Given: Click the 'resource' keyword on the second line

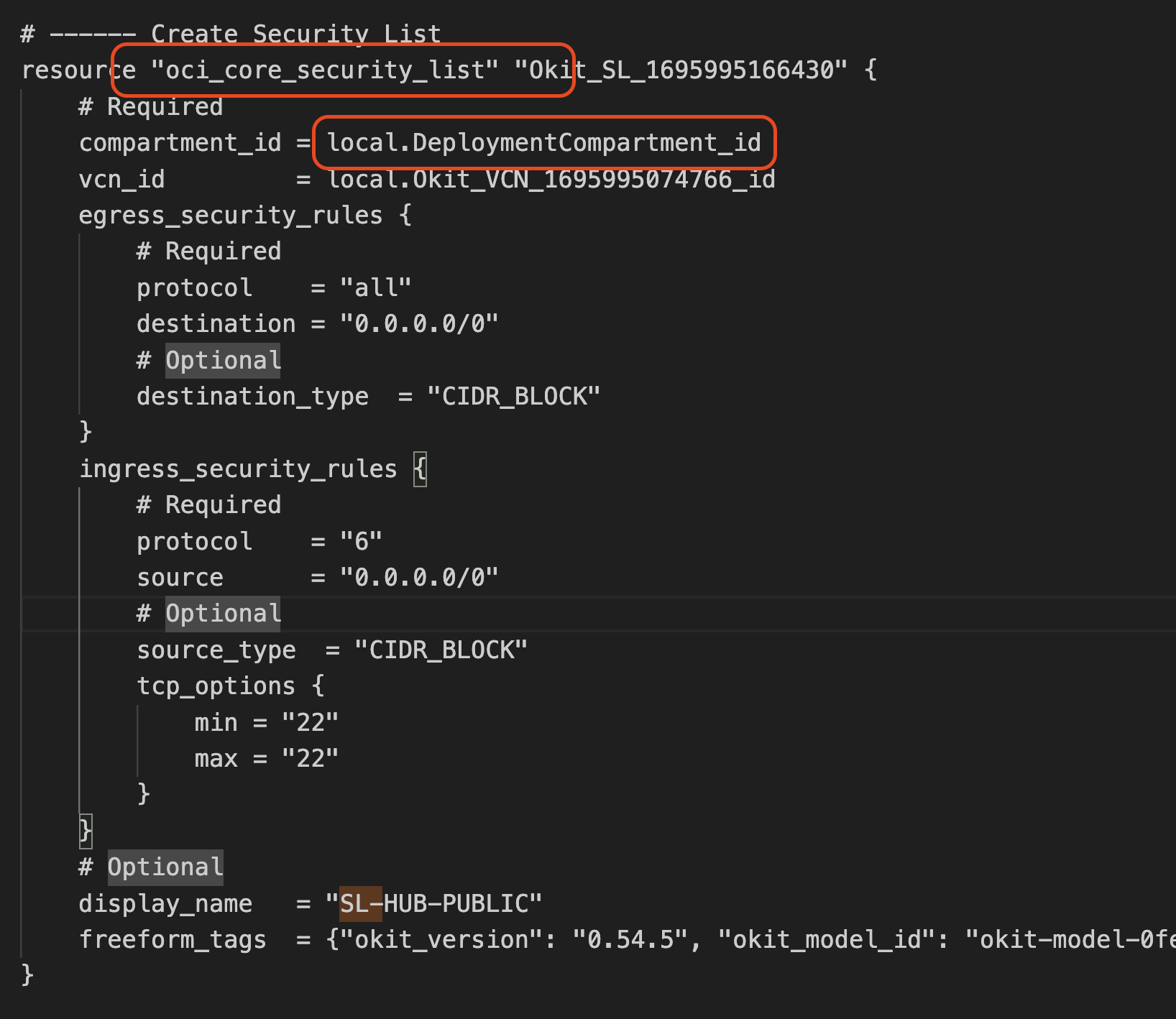Looking at the screenshot, I should pyautogui.click(x=78, y=70).
